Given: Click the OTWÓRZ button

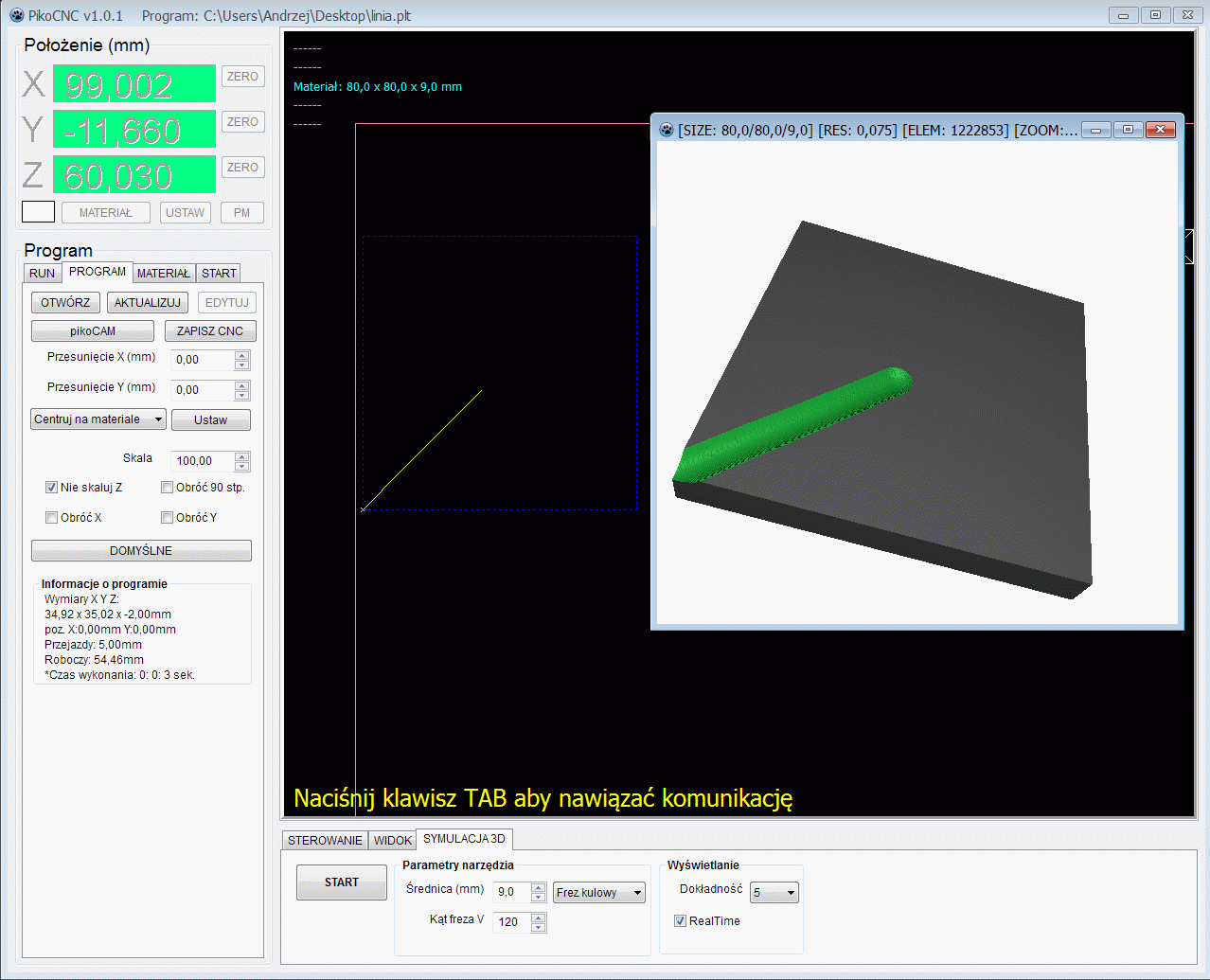Looking at the screenshot, I should pos(65,303).
